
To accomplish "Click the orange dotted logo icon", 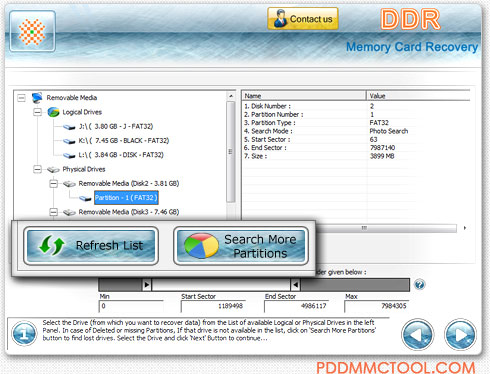I will pyautogui.click(x=32, y=31).
